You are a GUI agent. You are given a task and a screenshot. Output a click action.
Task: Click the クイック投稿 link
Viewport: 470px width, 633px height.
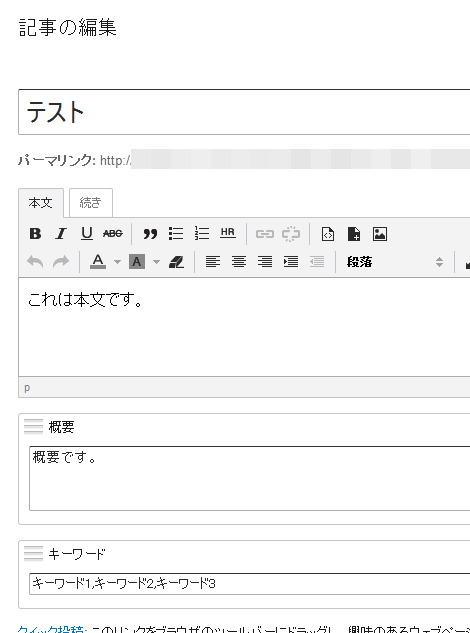click(x=50, y=629)
